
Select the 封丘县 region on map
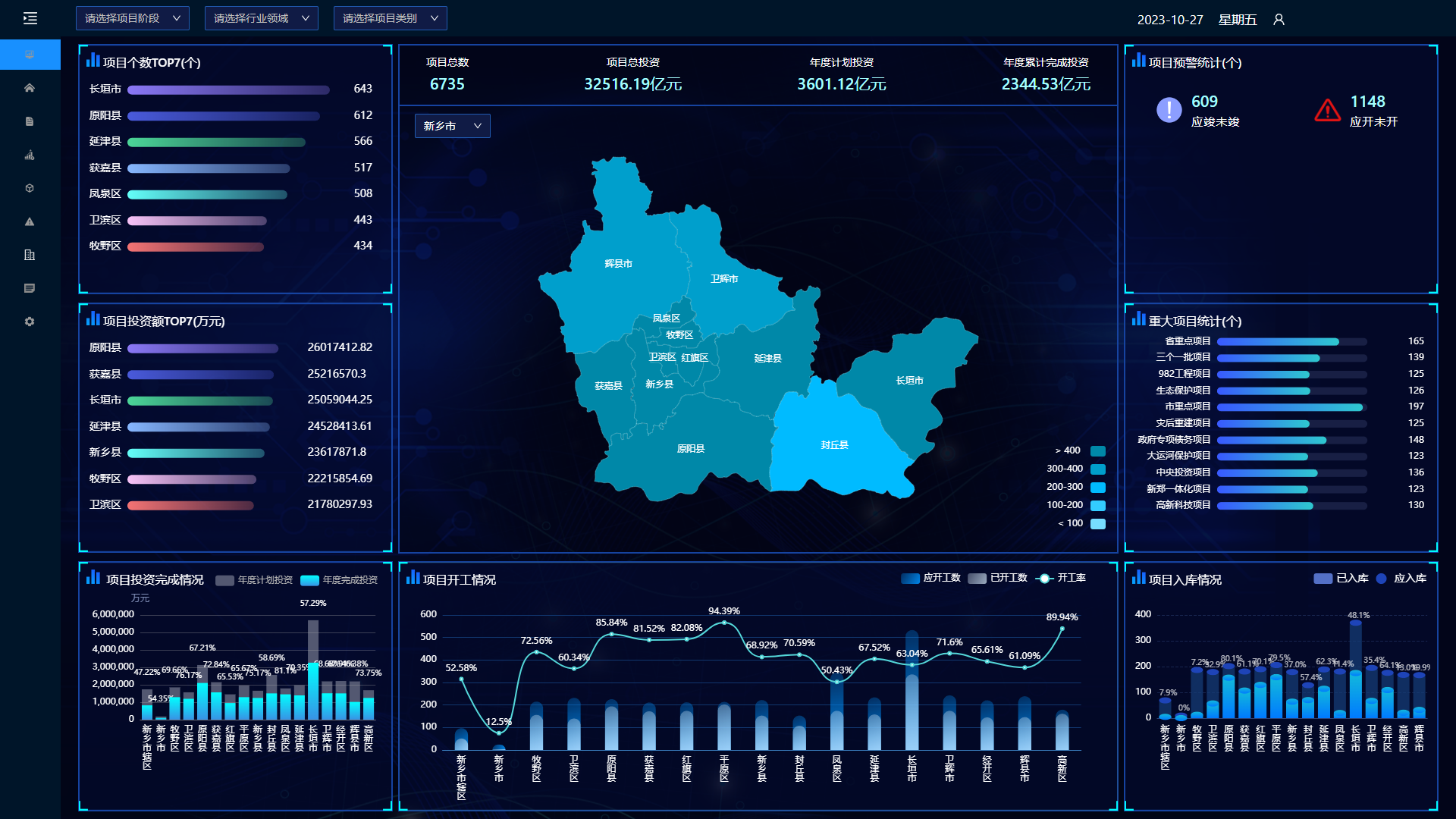(x=834, y=444)
